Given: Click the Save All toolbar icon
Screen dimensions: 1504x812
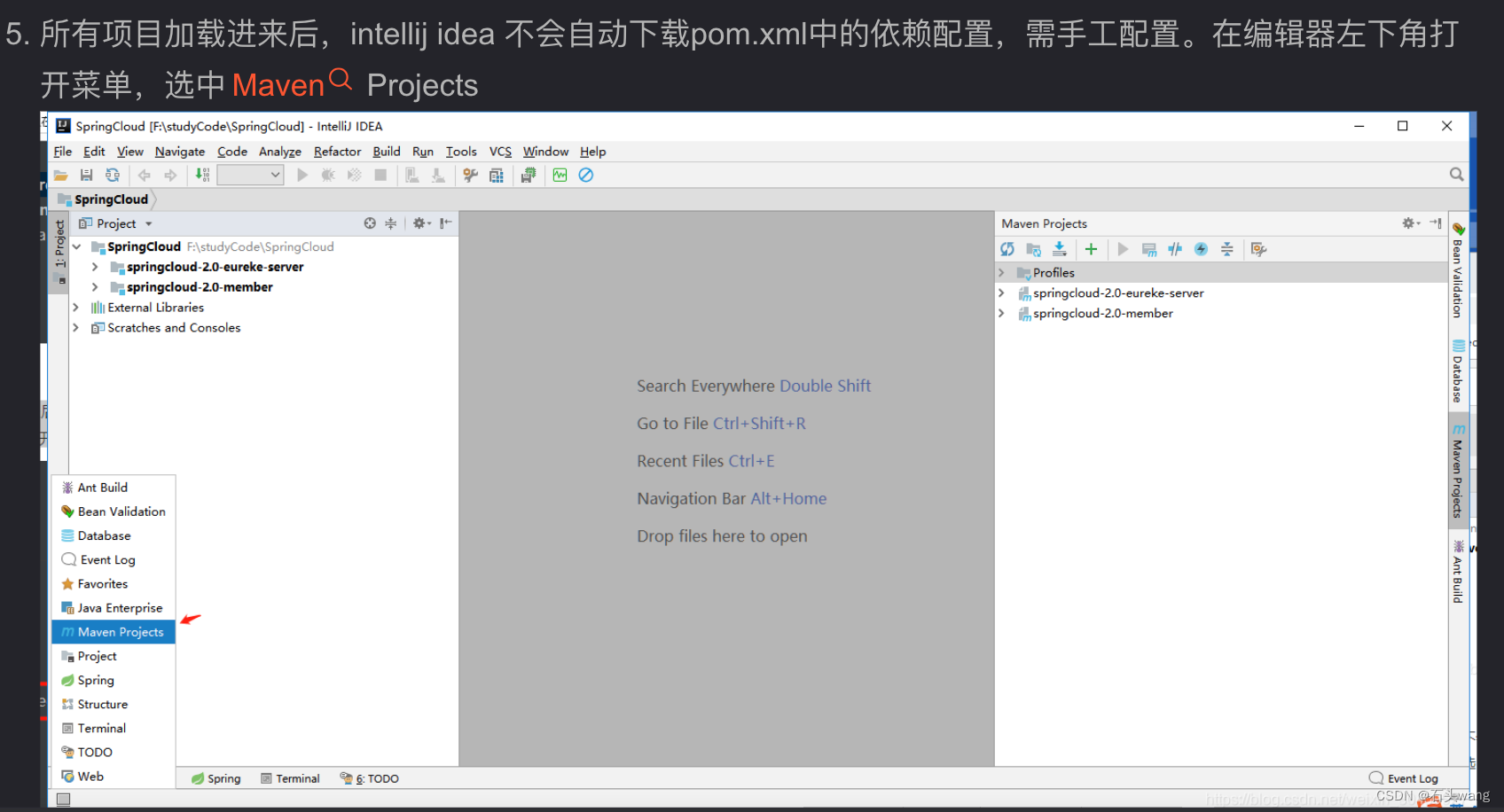Looking at the screenshot, I should (x=86, y=176).
